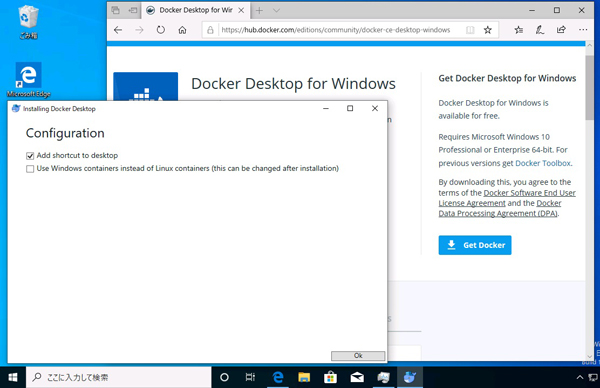This screenshot has width=600, height=388.
Task: Close the Installing Docker Desktop window
Action: pyautogui.click(x=375, y=108)
